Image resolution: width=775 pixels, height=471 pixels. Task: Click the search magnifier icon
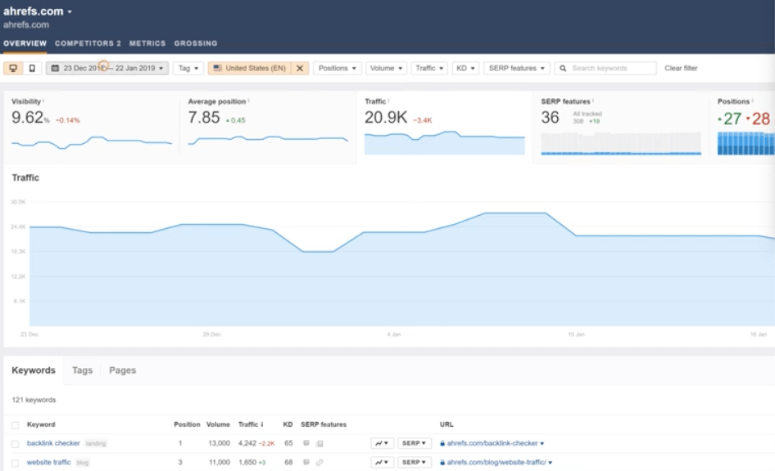click(x=562, y=68)
